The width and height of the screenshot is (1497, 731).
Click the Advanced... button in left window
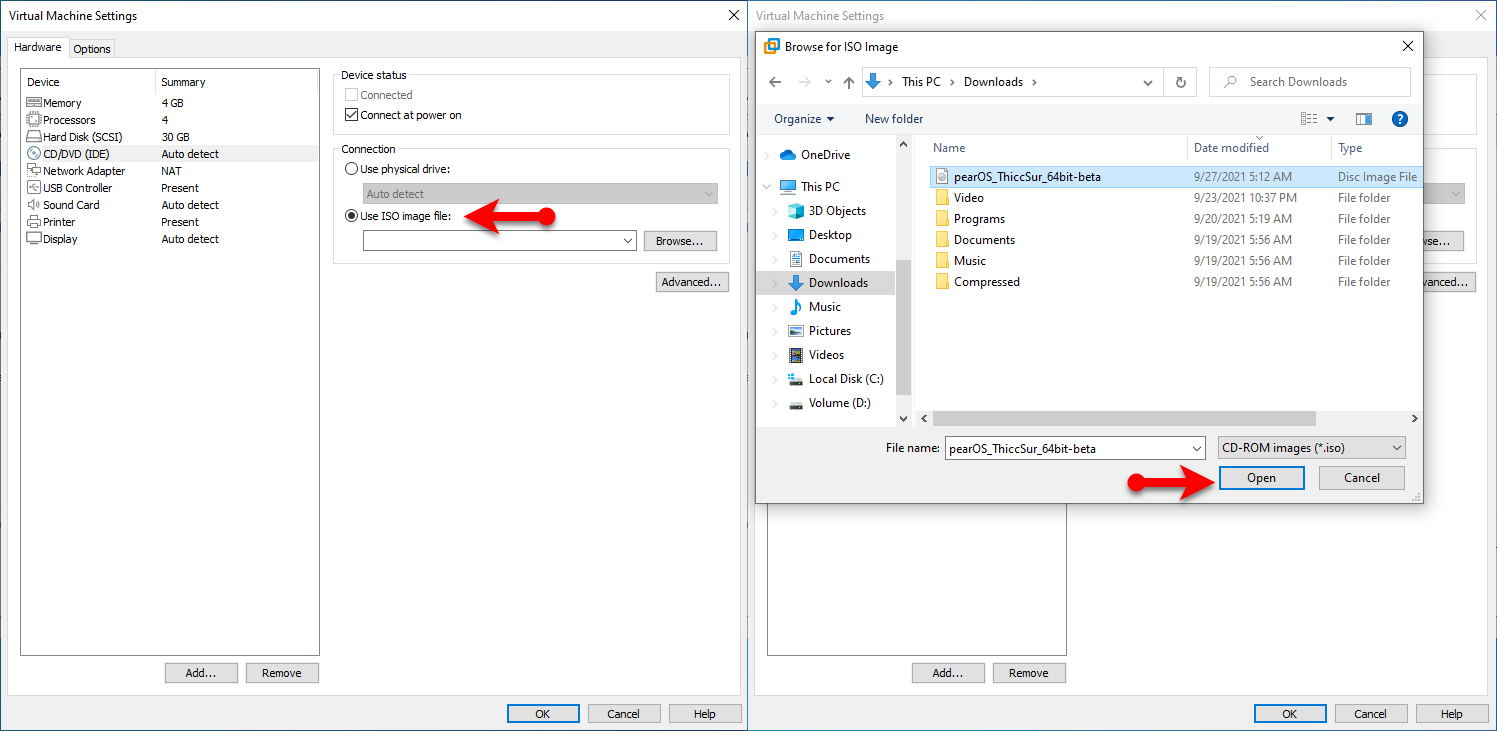pos(692,282)
